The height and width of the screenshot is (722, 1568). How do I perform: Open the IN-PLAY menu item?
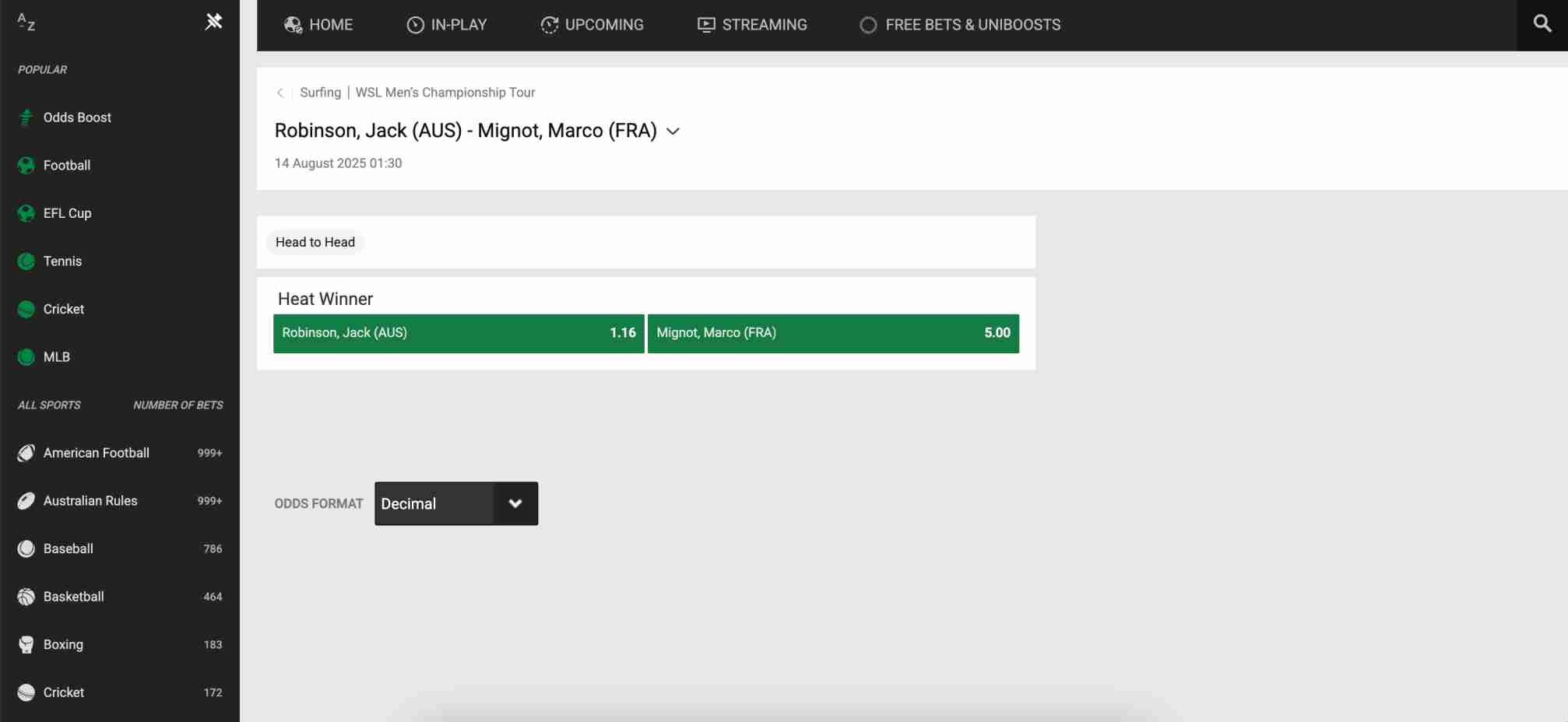[447, 25]
